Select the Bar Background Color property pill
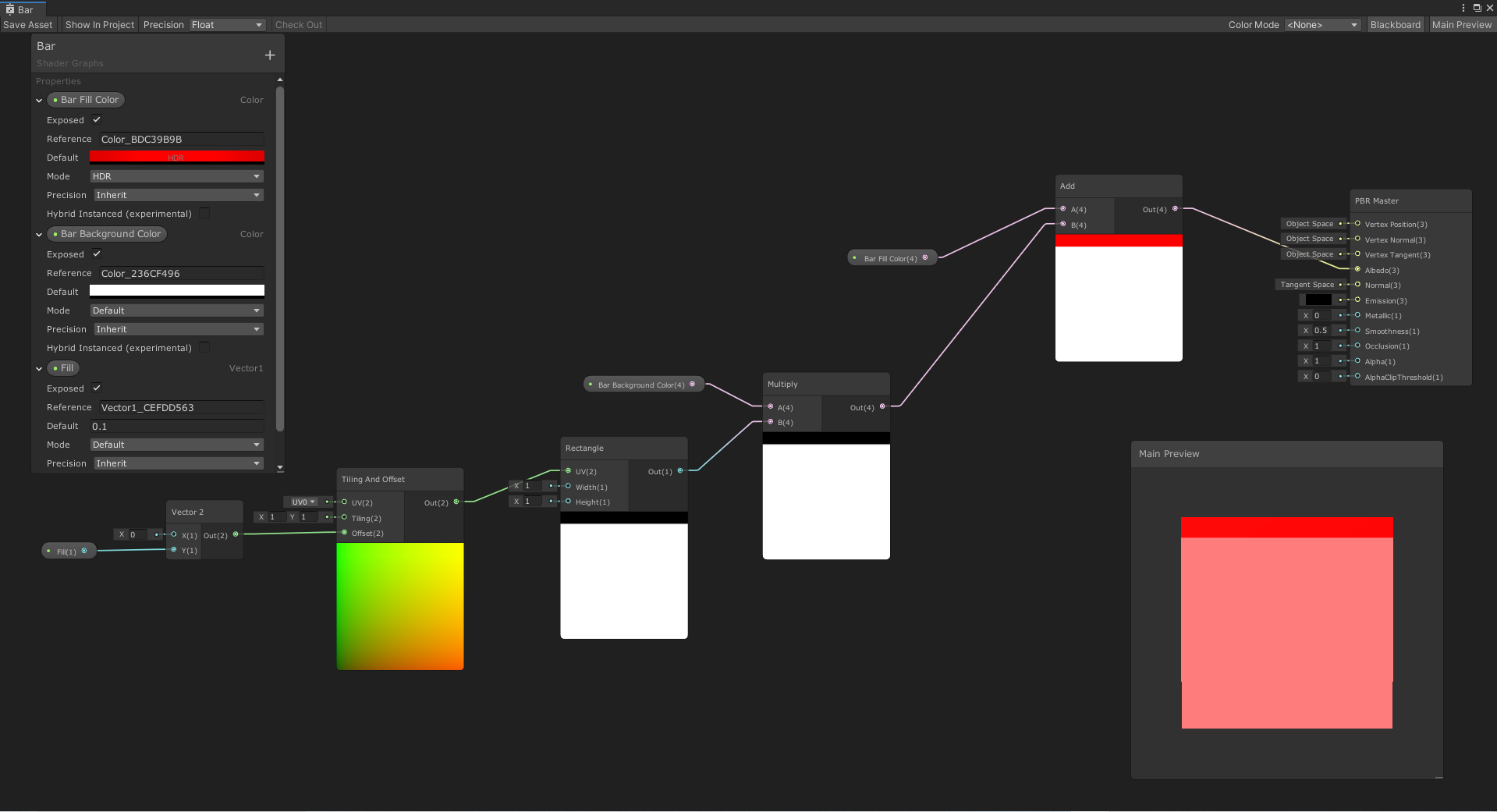This screenshot has height=812, width=1497. click(x=107, y=234)
